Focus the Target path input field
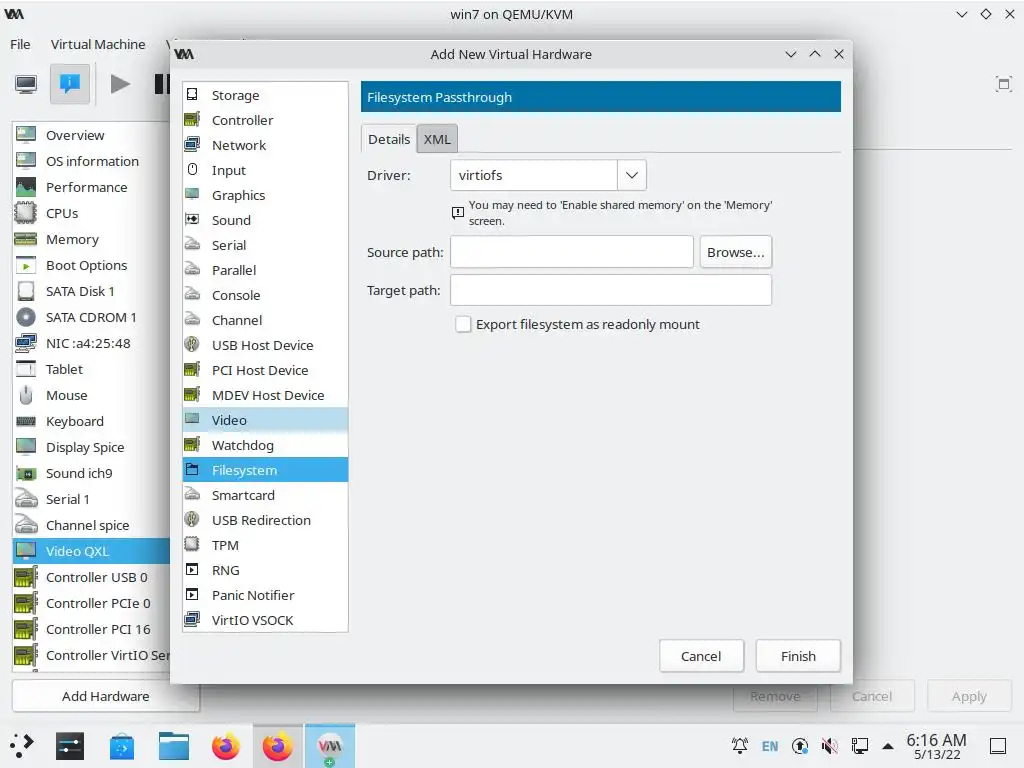The image size is (1024, 768). click(611, 290)
